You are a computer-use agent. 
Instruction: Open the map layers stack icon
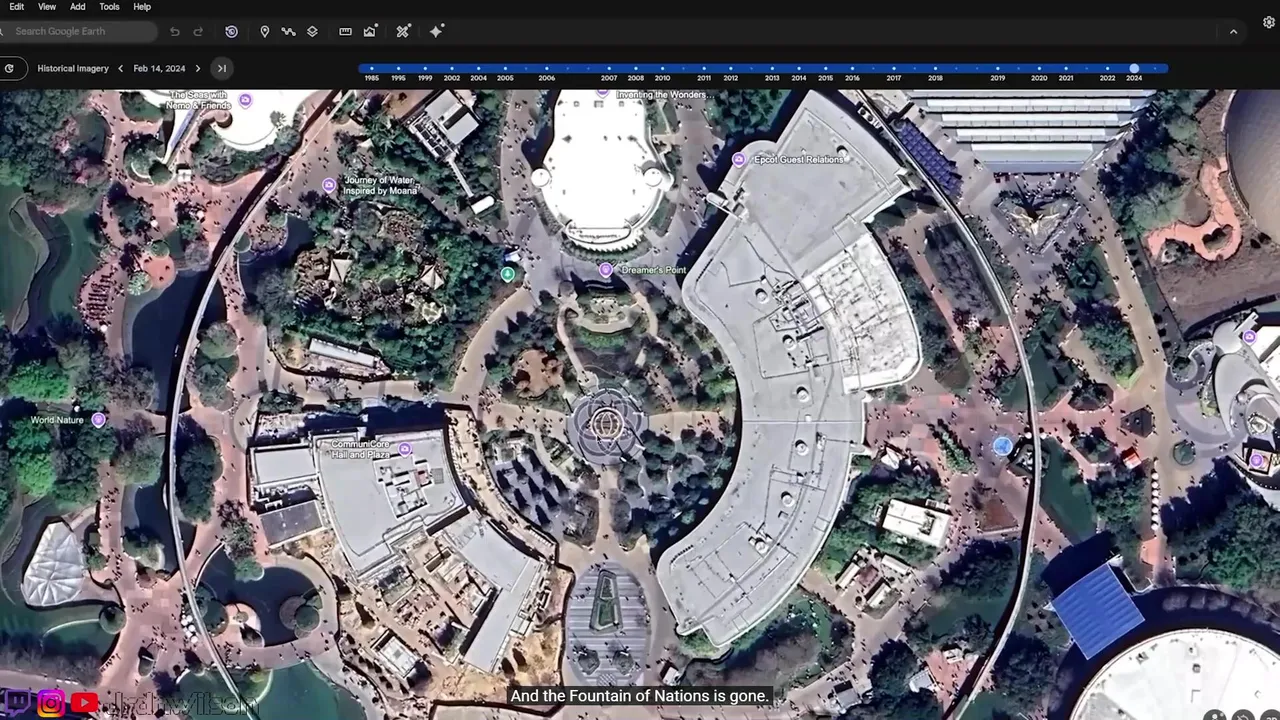pos(312,32)
